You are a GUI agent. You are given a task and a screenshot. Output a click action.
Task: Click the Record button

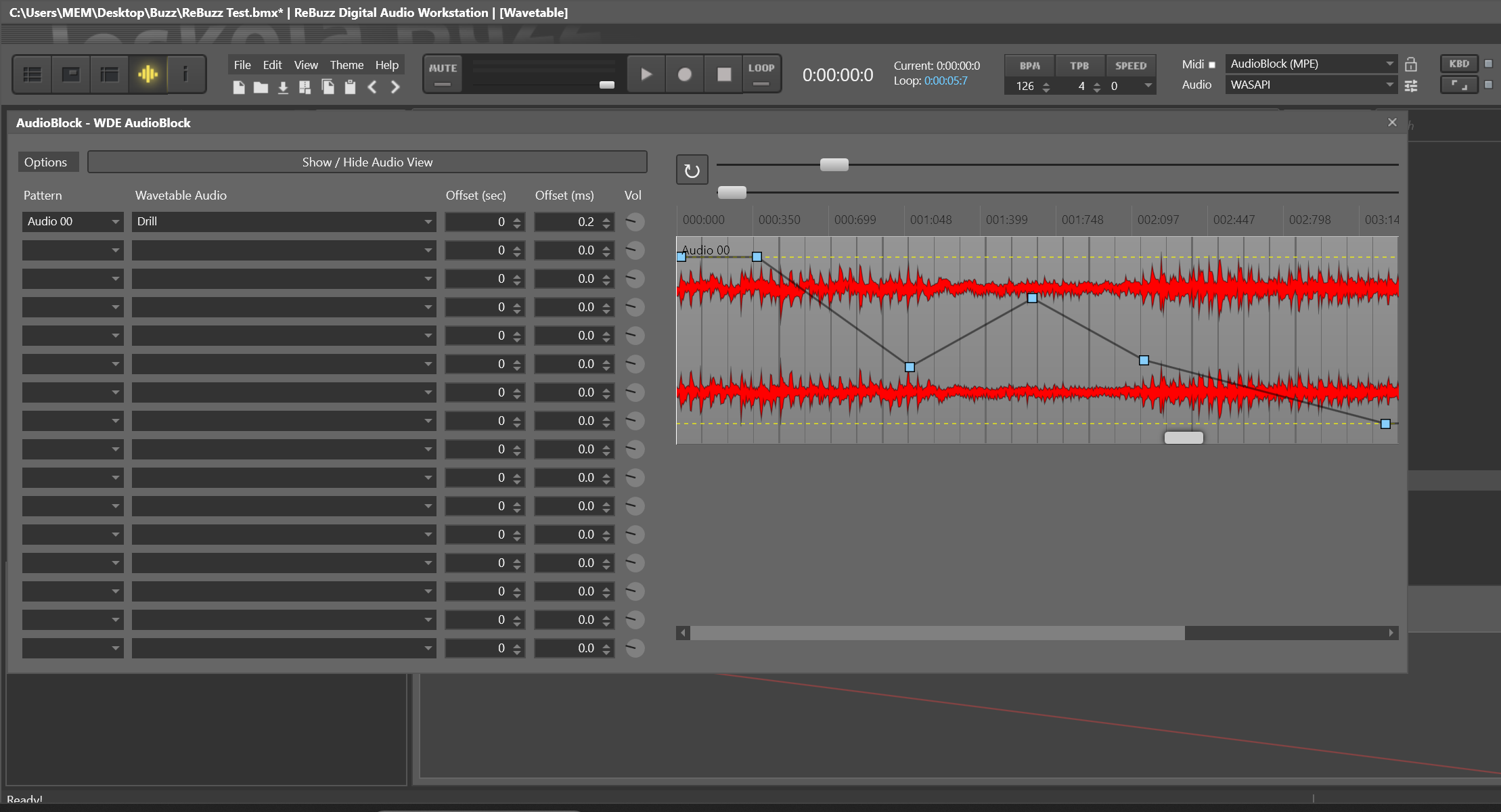tap(685, 74)
